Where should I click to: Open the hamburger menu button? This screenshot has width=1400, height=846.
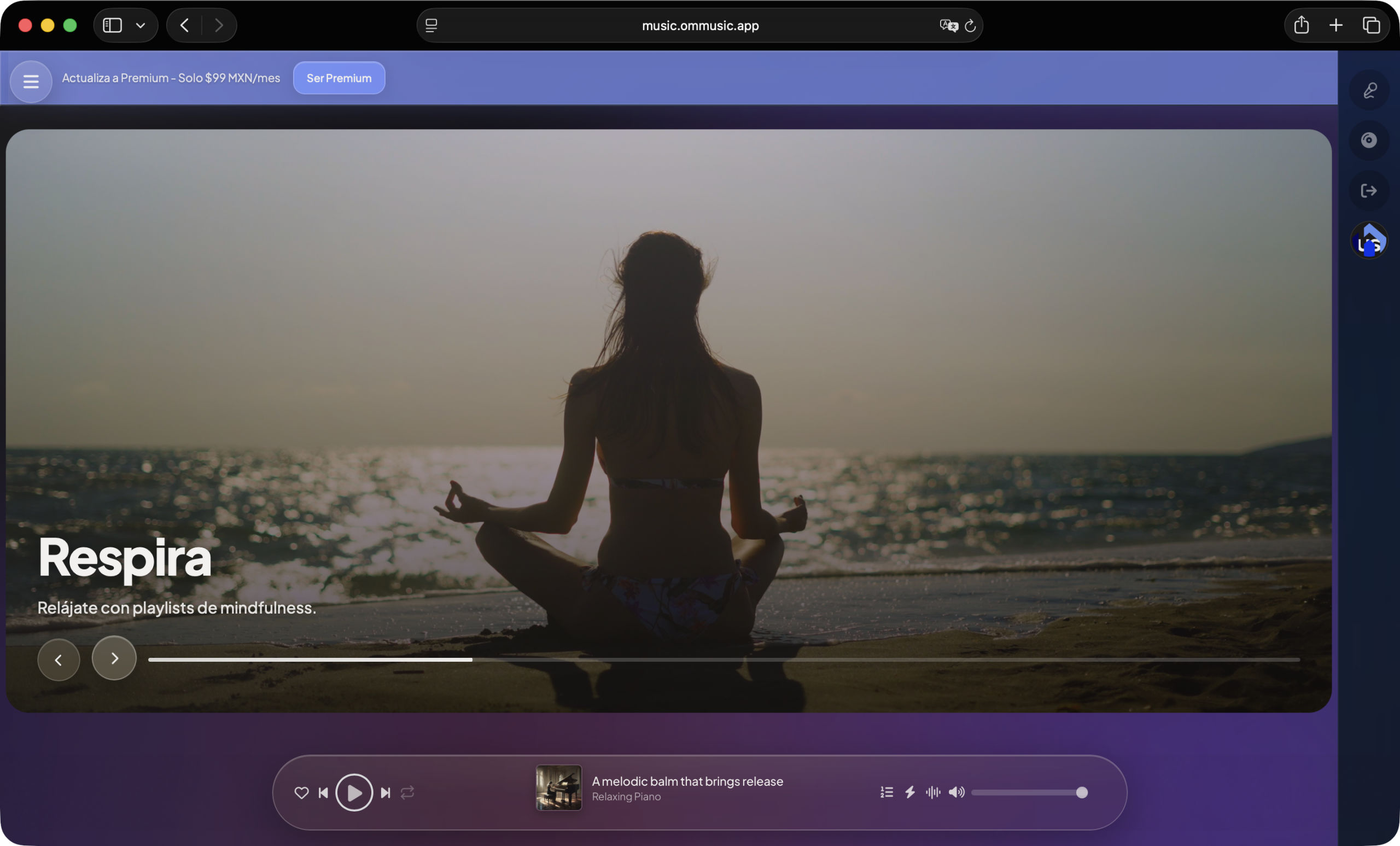31,81
